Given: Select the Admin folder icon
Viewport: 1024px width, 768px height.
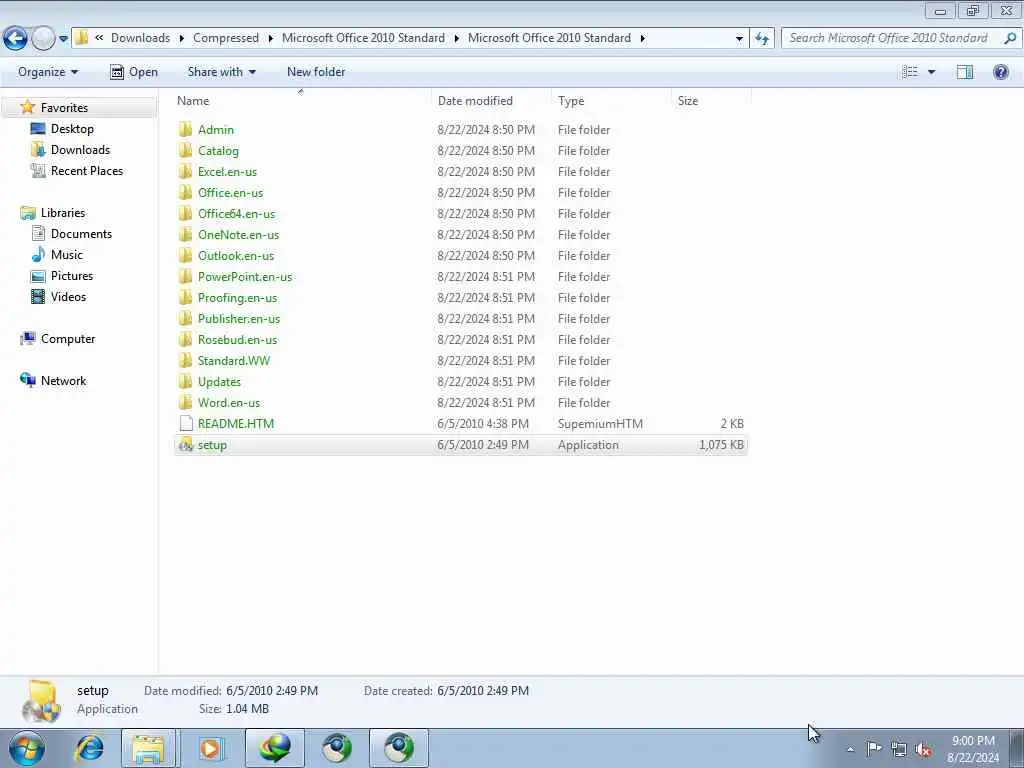Looking at the screenshot, I should tap(185, 129).
